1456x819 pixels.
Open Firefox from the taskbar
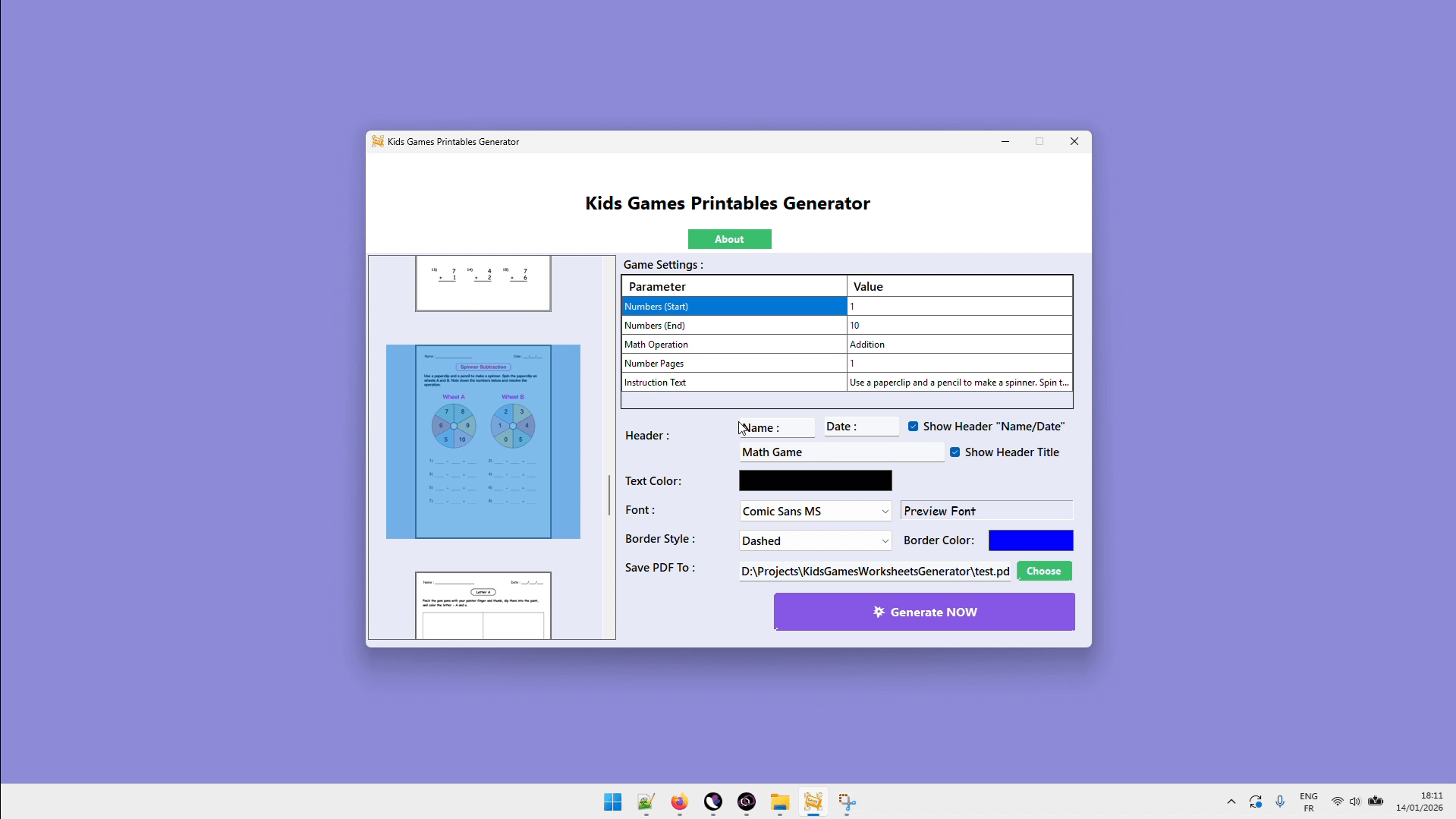click(679, 802)
